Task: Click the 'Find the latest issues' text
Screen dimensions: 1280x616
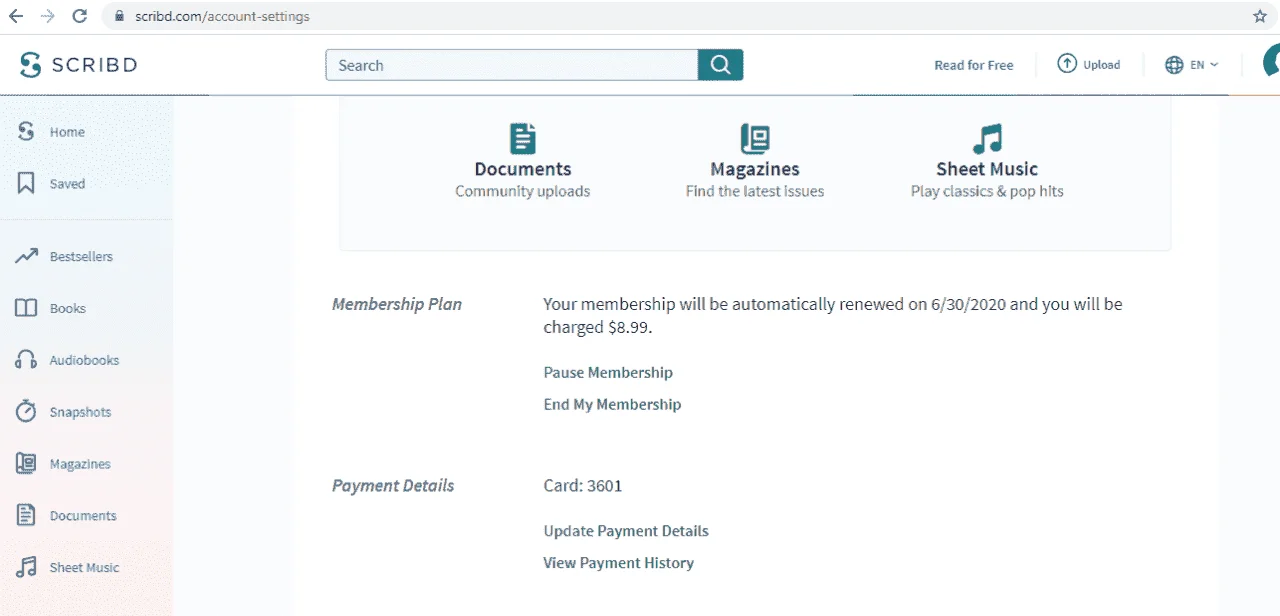Action: [x=755, y=191]
